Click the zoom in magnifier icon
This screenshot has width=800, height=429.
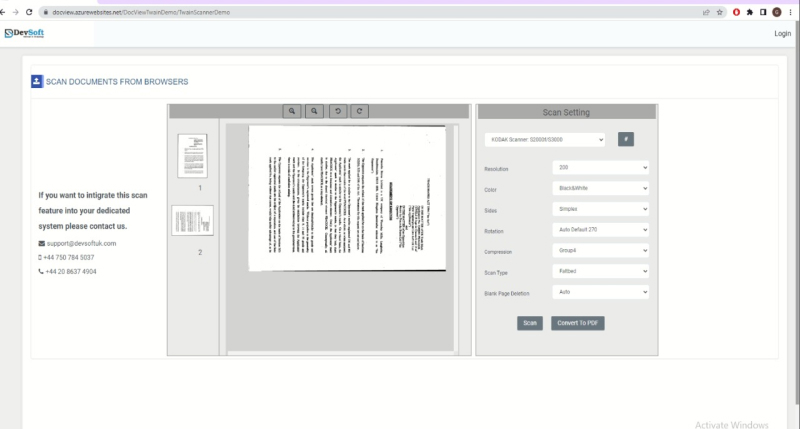(292, 111)
